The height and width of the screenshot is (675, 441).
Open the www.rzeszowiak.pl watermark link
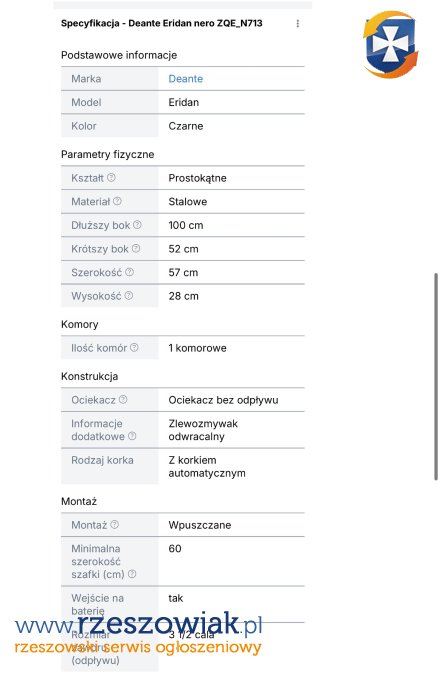pos(139,625)
